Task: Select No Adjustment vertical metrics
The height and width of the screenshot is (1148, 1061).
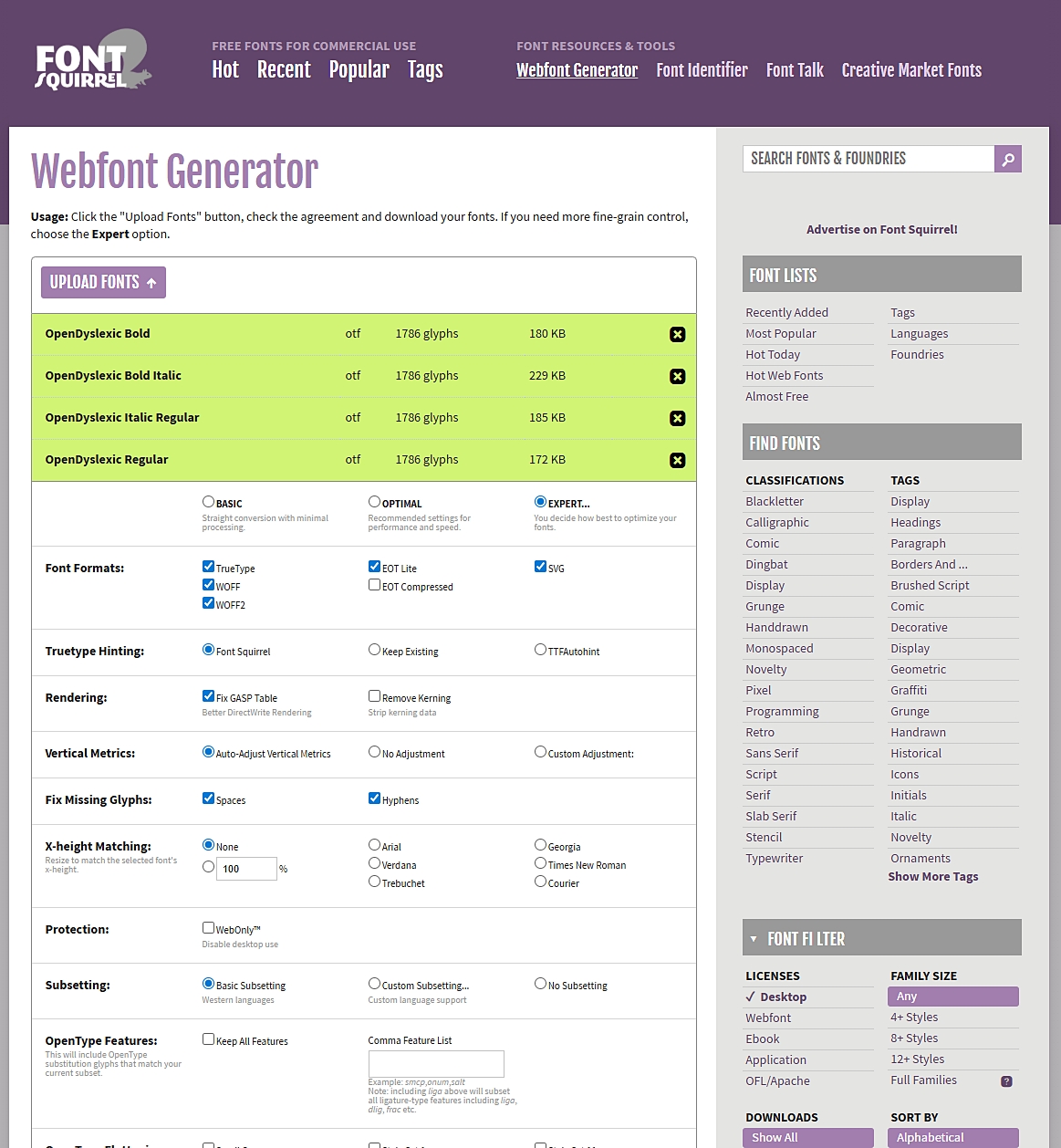Action: (x=374, y=752)
